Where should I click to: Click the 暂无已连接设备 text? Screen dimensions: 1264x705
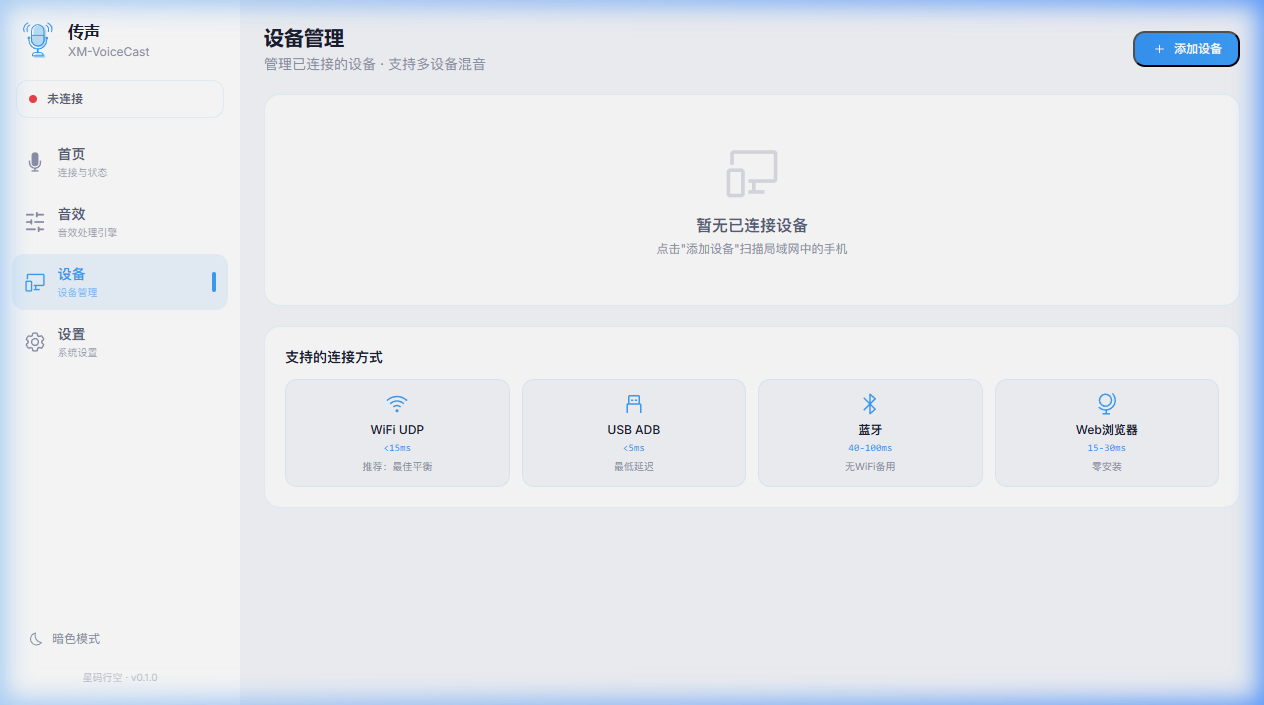[x=752, y=226]
